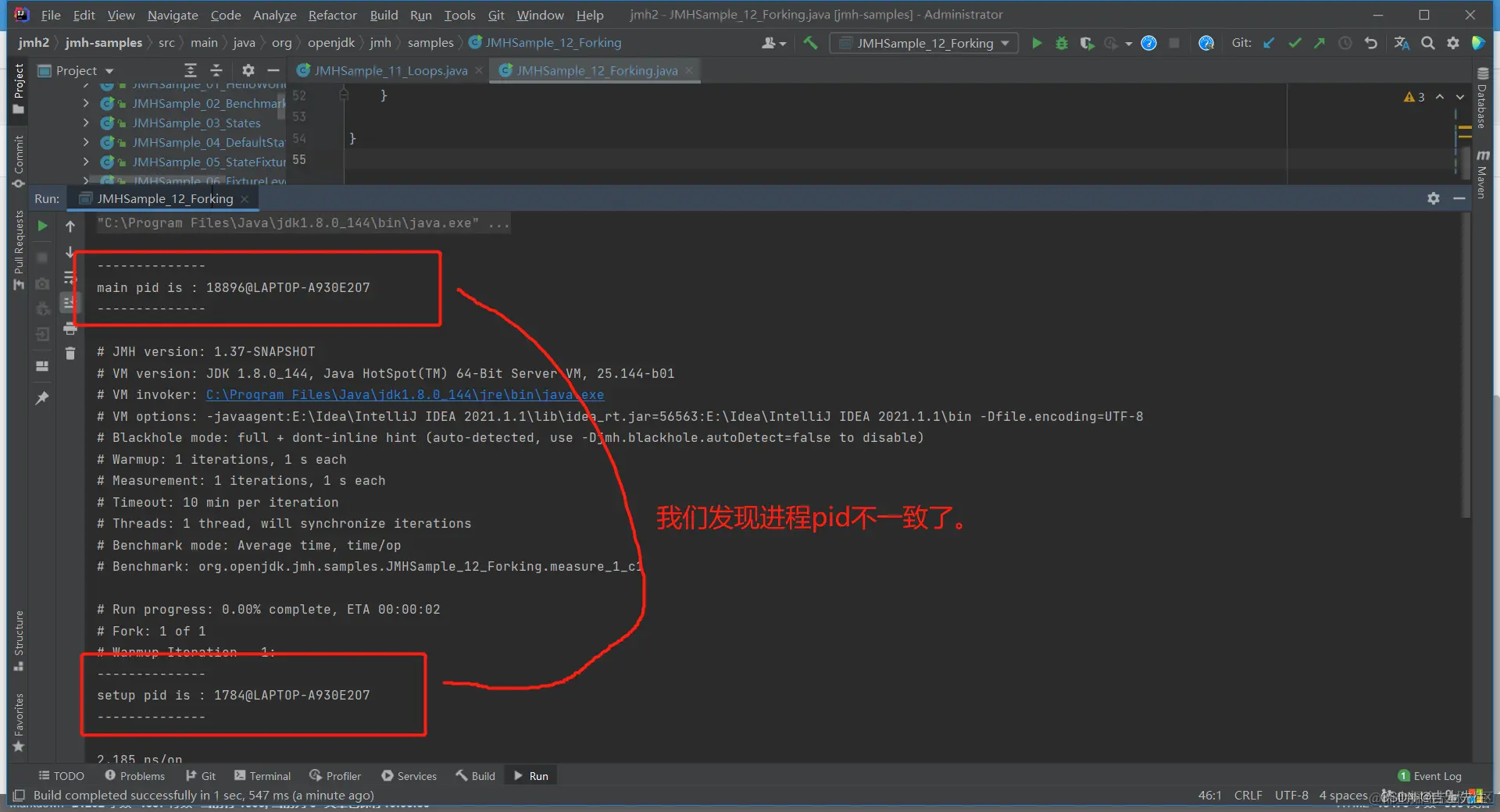The width and height of the screenshot is (1500, 812).
Task: Open the java.exe VM invoker link
Action: (x=405, y=395)
